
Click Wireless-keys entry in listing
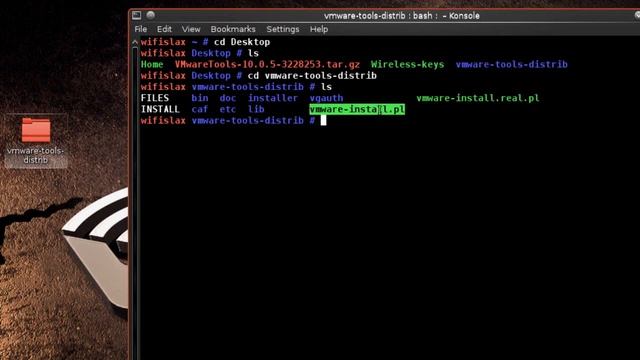(x=407, y=64)
